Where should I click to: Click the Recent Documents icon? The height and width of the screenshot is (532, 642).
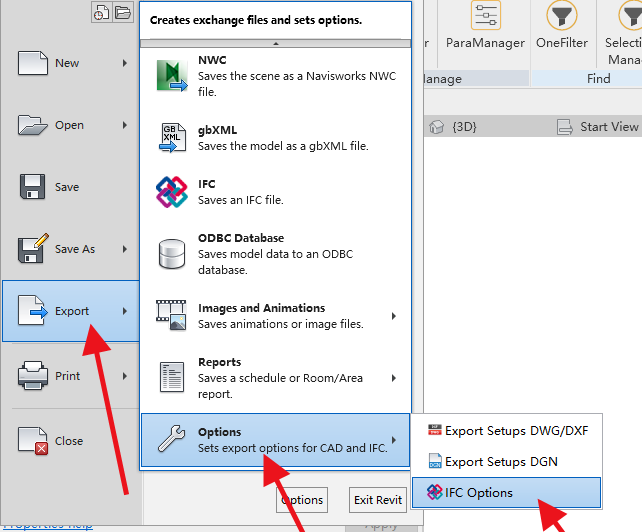(x=102, y=13)
